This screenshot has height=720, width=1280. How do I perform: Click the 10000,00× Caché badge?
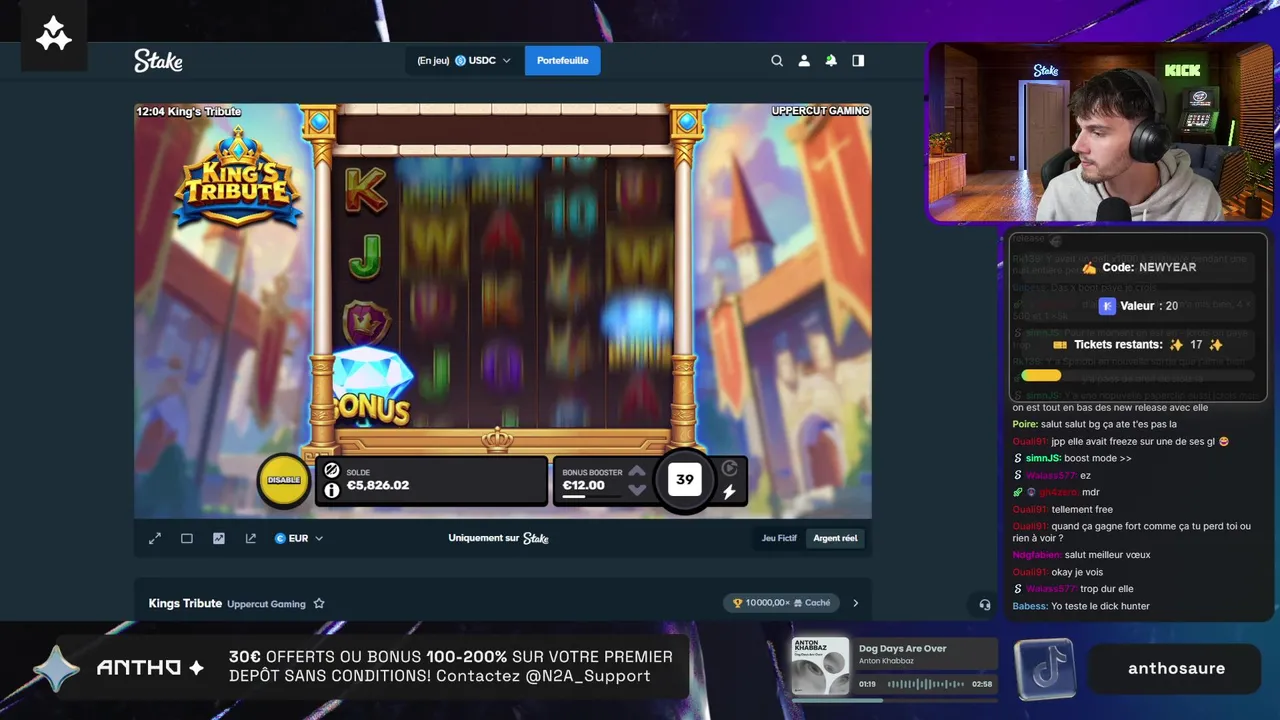782,603
